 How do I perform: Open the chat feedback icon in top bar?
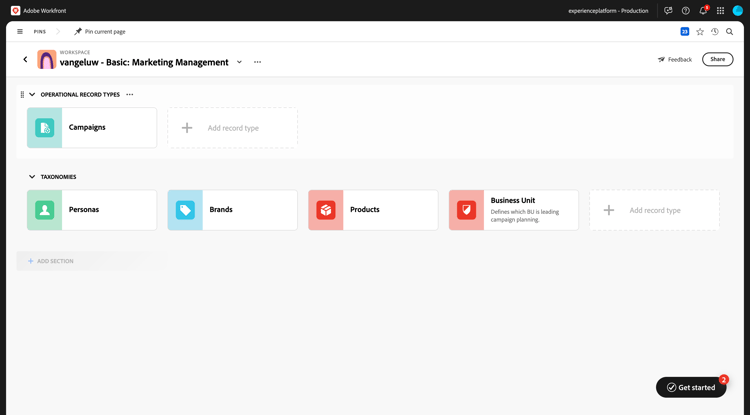click(668, 11)
